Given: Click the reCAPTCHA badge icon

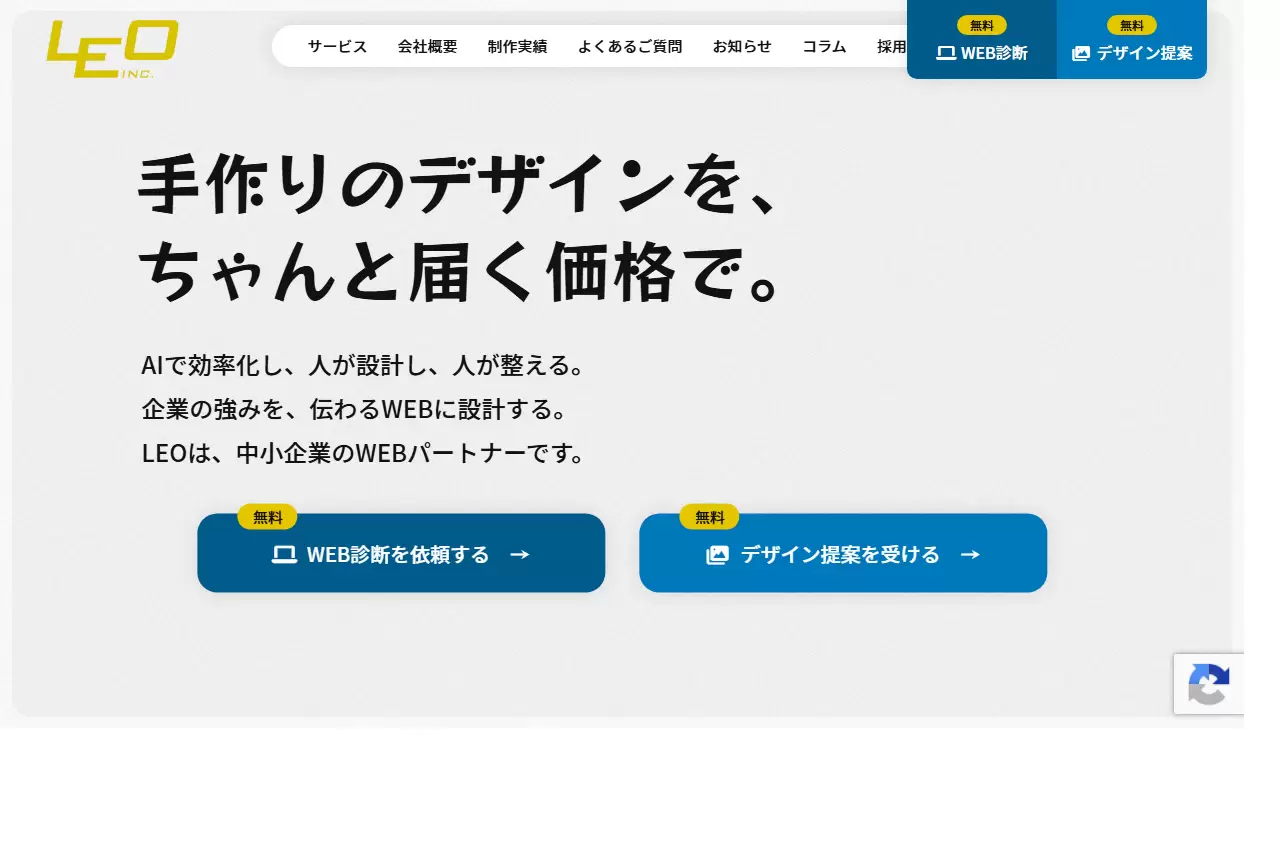Looking at the screenshot, I should [x=1208, y=684].
